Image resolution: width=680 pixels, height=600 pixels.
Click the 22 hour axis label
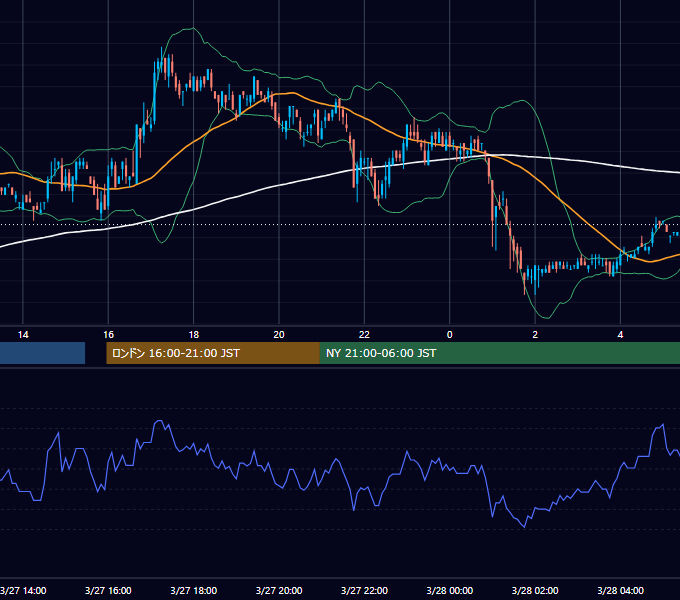point(364,335)
